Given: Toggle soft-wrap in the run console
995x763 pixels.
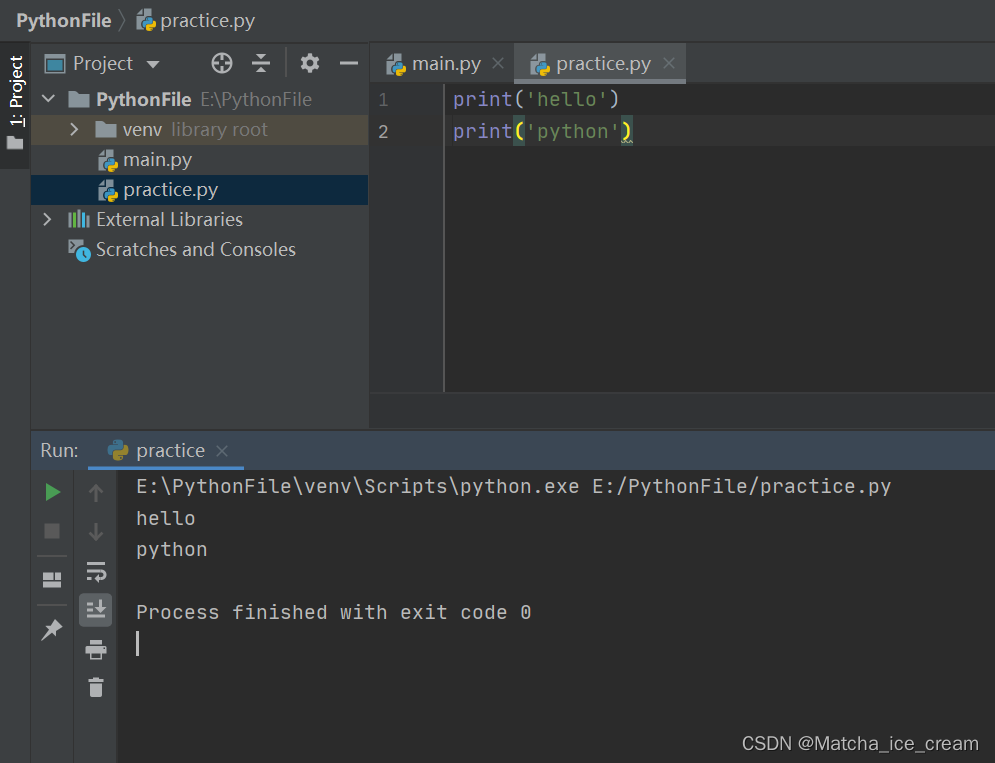Looking at the screenshot, I should [96, 571].
